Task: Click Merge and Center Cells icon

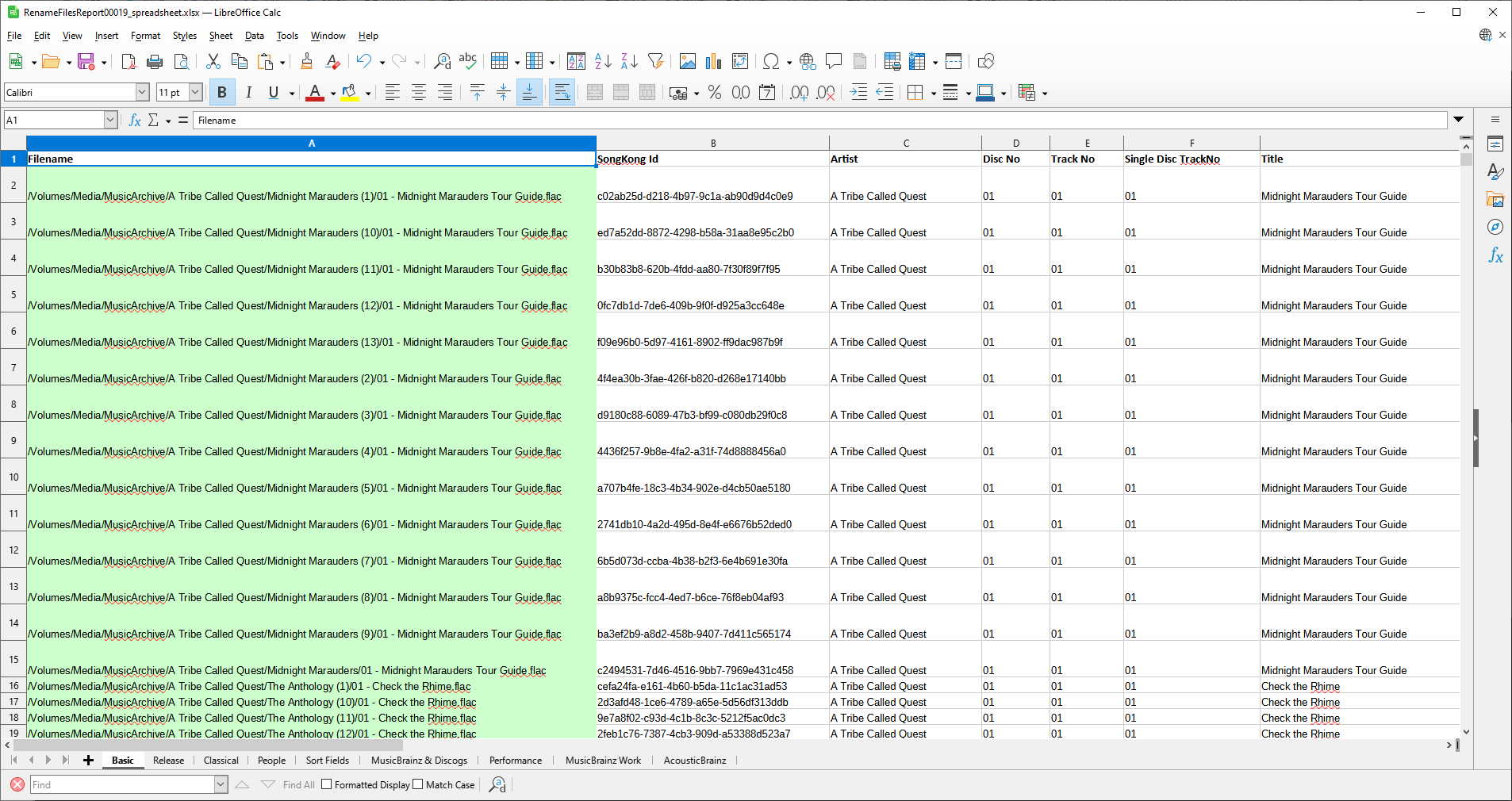Action: (595, 93)
